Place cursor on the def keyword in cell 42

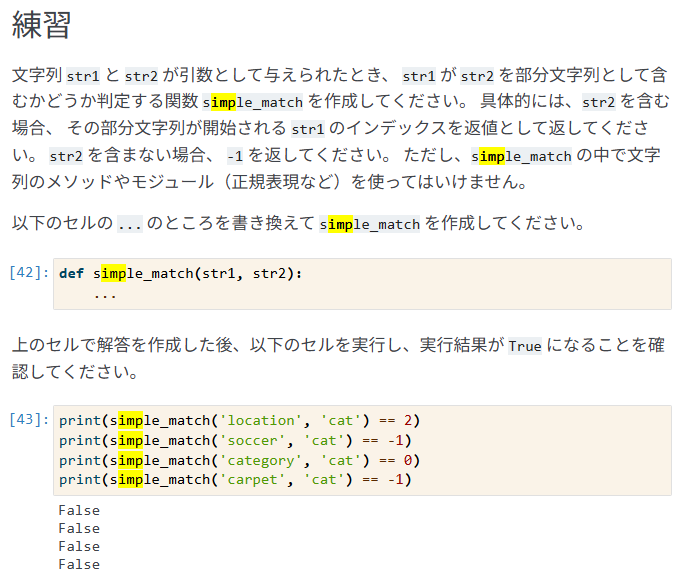[71, 273]
